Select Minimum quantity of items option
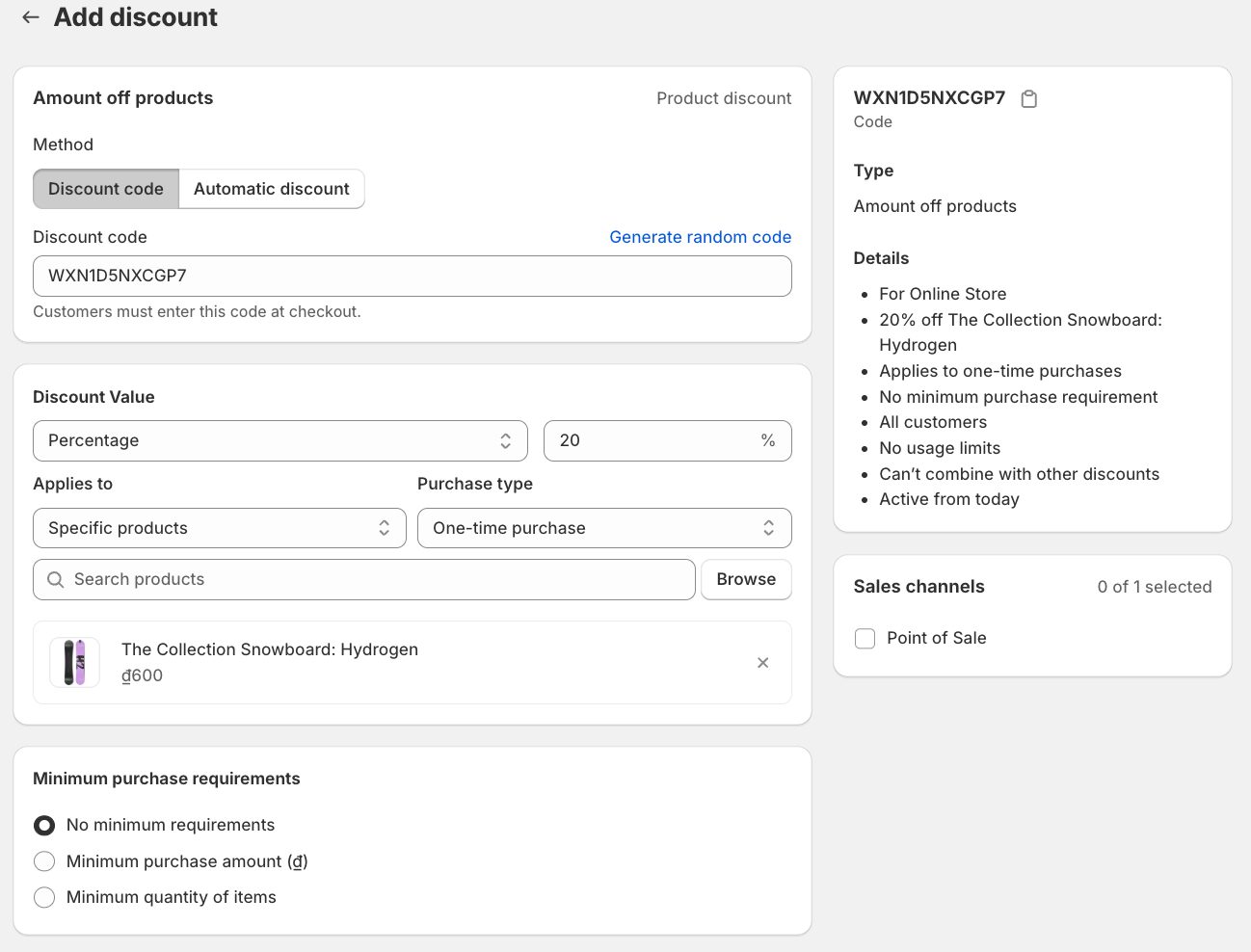Image resolution: width=1251 pixels, height=952 pixels. click(44, 898)
